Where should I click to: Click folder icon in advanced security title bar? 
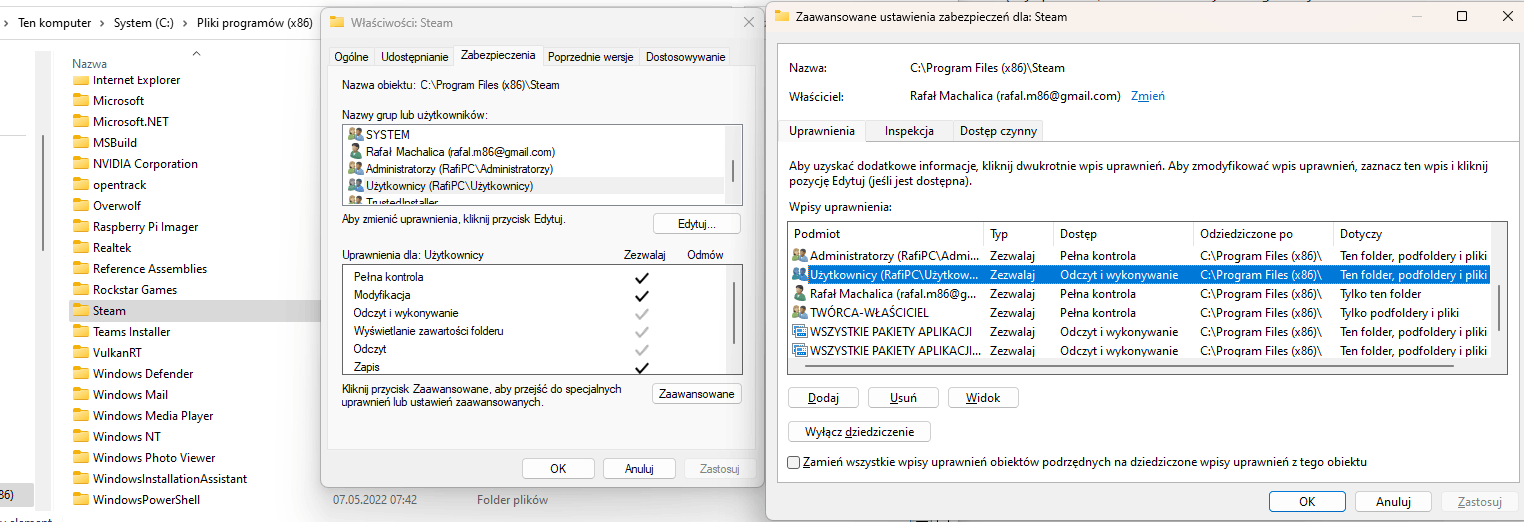781,16
